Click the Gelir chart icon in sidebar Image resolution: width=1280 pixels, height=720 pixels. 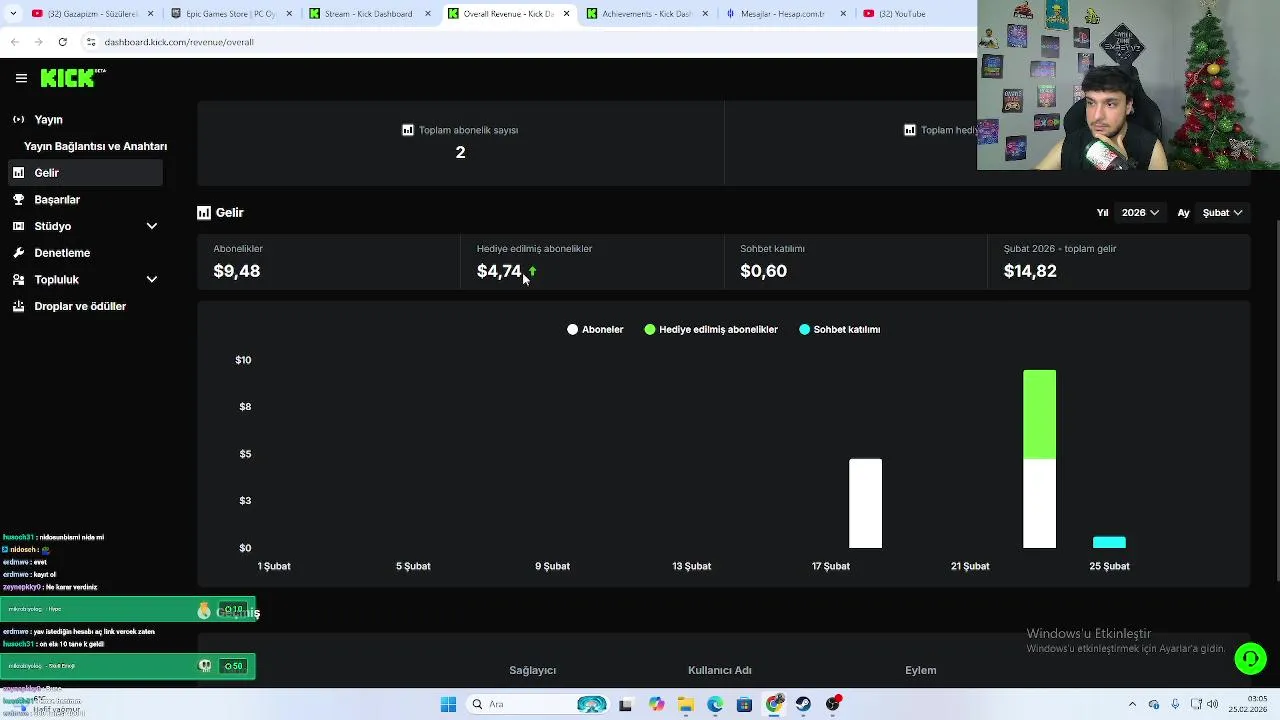(18, 173)
